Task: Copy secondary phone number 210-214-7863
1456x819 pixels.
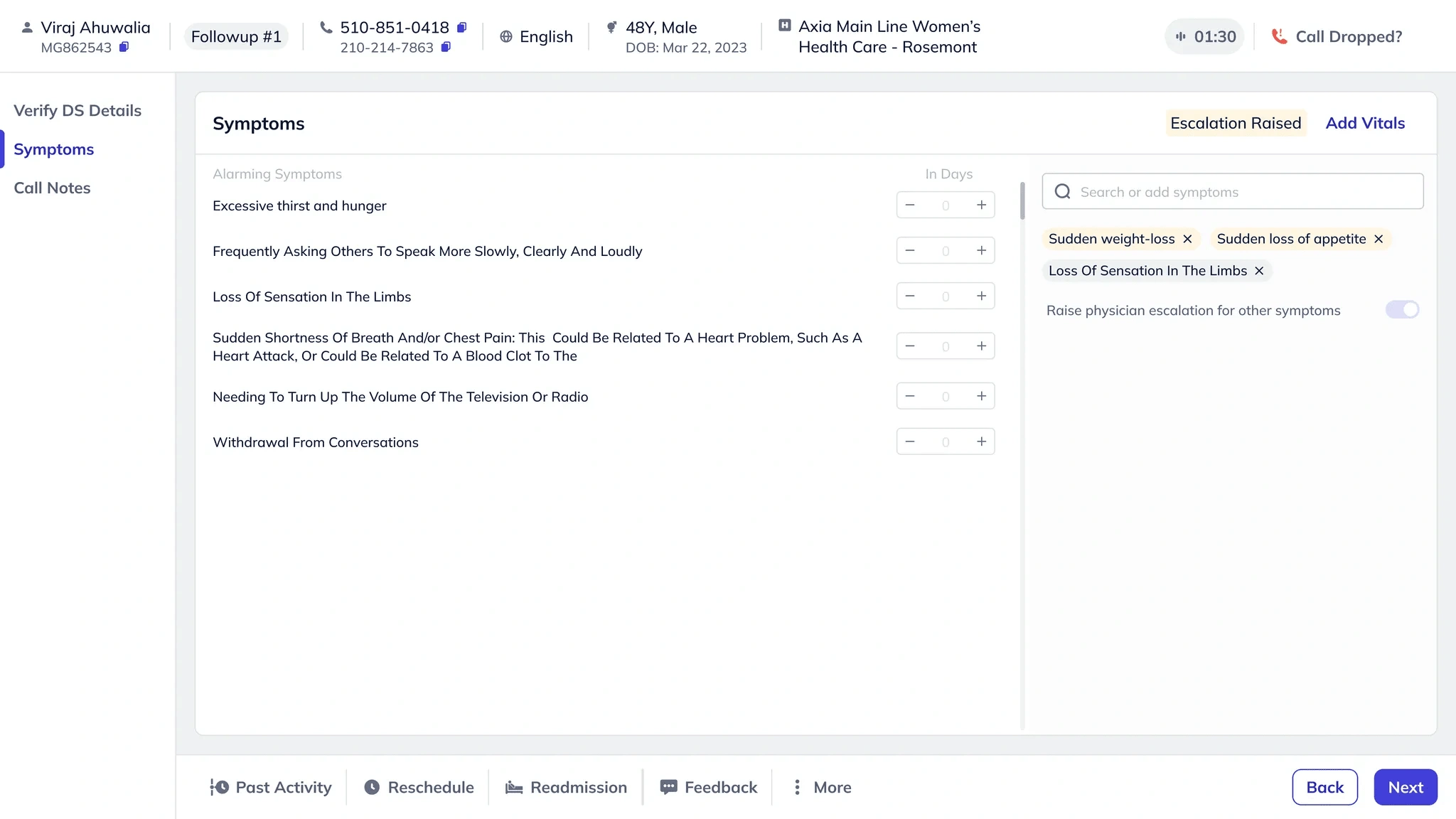Action: pos(446,47)
